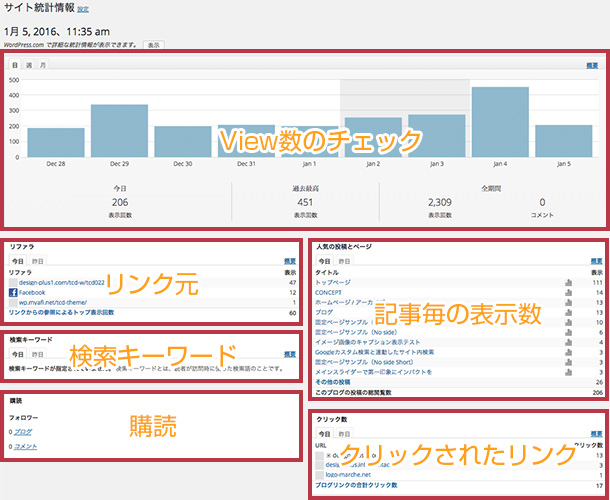The height and width of the screenshot is (500, 610).
Task: Open wp.myafi.net/tcd-theme/ referrer link
Action: [x=53, y=303]
